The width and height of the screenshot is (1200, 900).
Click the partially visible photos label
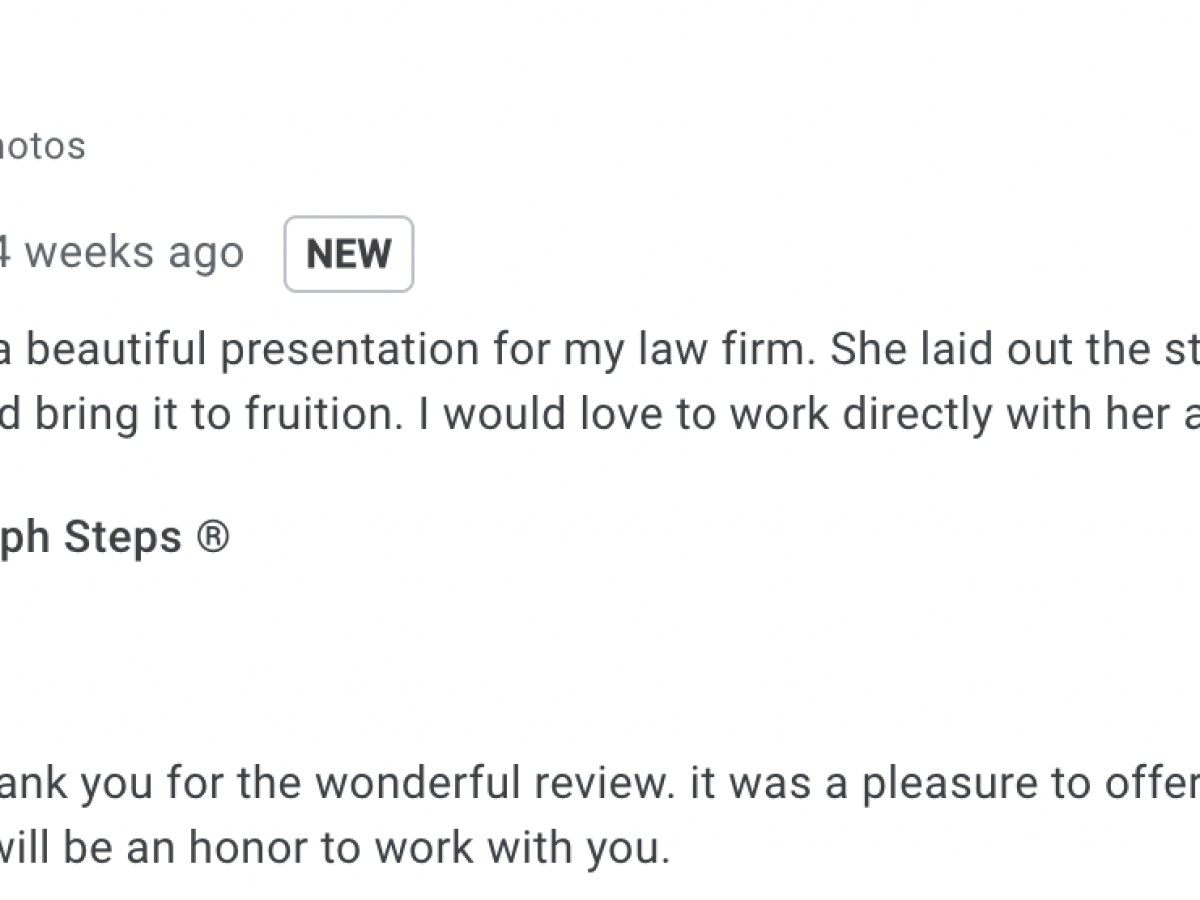pyautogui.click(x=42, y=146)
